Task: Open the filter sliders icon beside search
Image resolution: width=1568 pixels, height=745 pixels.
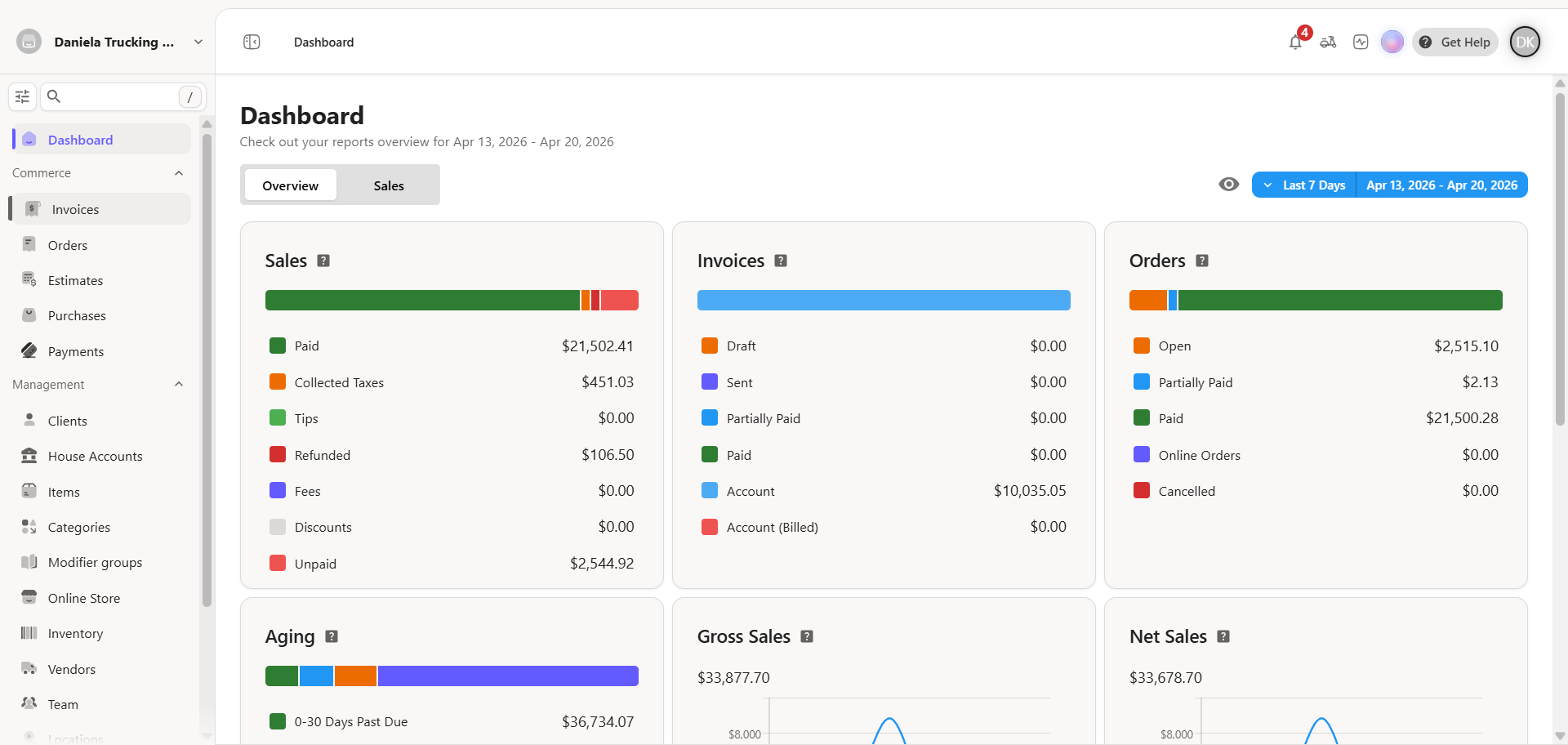Action: tap(22, 96)
